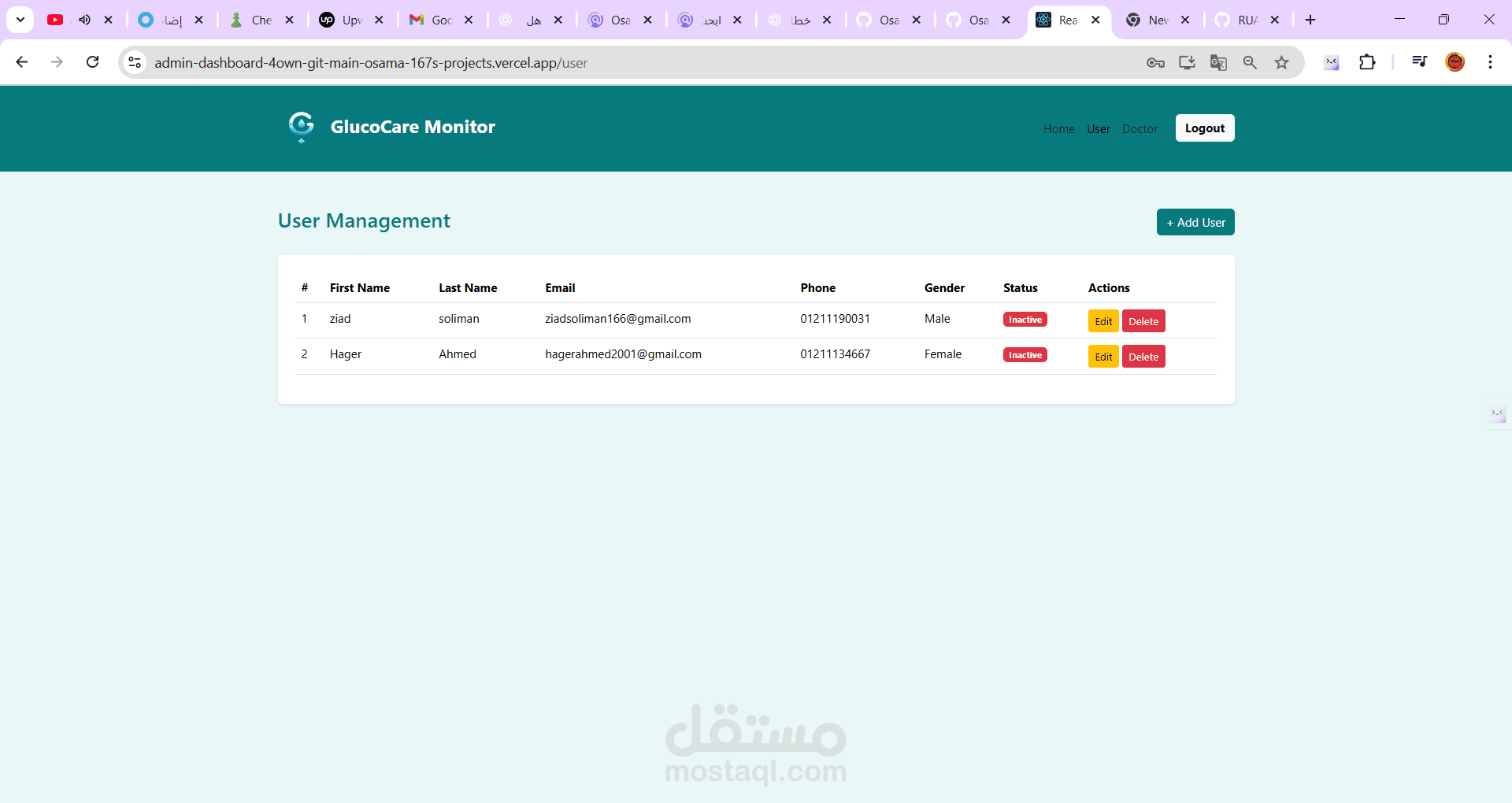Viewport: 1512px width, 803px height.
Task: Open Chrome three-dot menu
Action: pyautogui.click(x=1490, y=62)
